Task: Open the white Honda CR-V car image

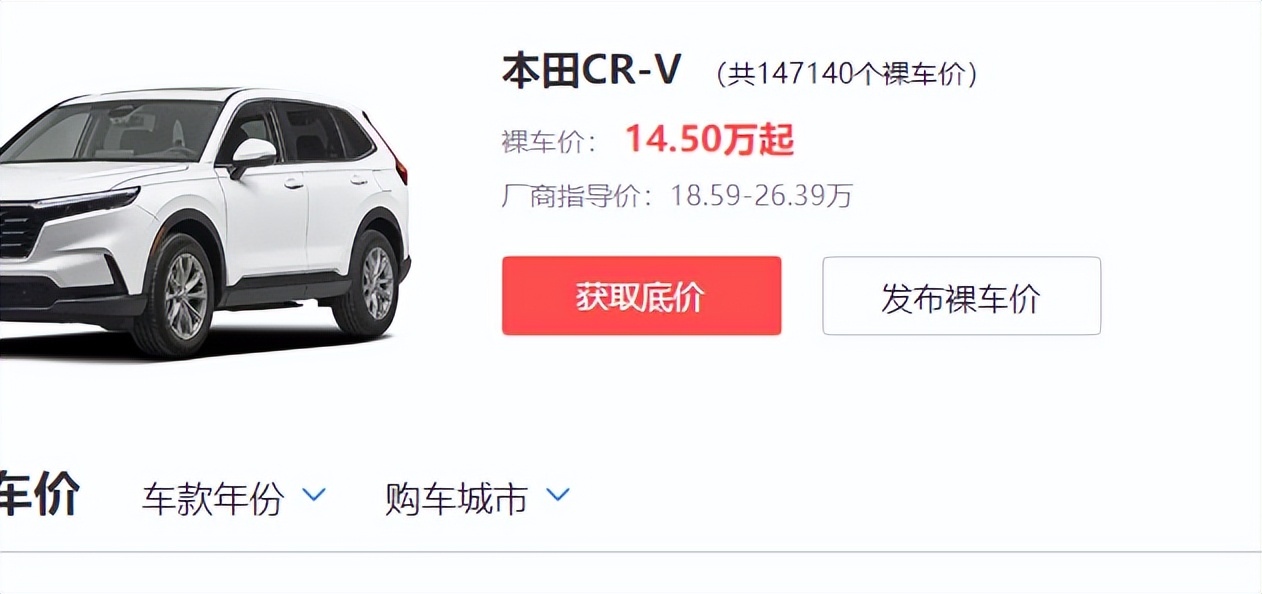Action: 205,222
